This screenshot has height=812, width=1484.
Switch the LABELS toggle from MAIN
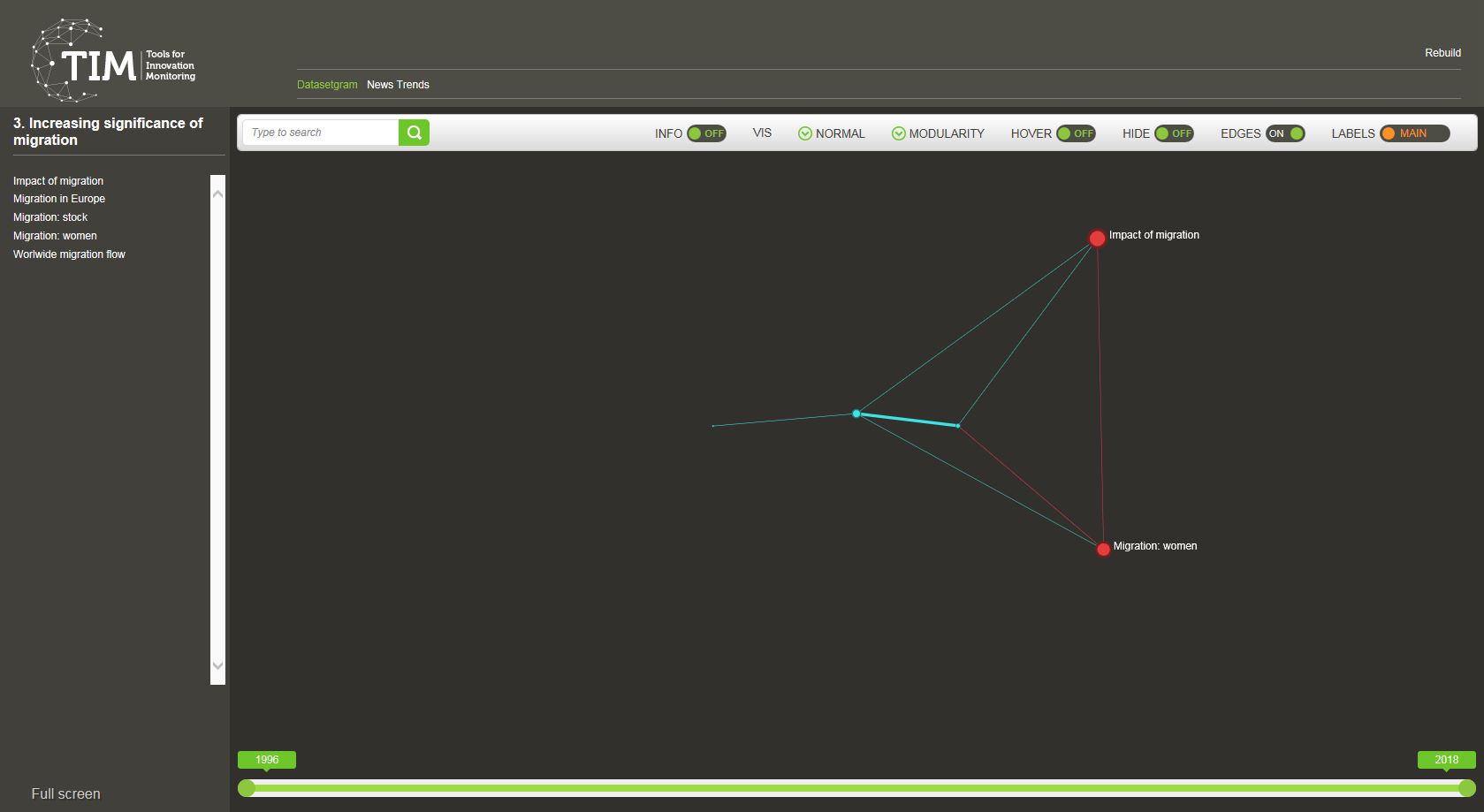click(x=1414, y=133)
